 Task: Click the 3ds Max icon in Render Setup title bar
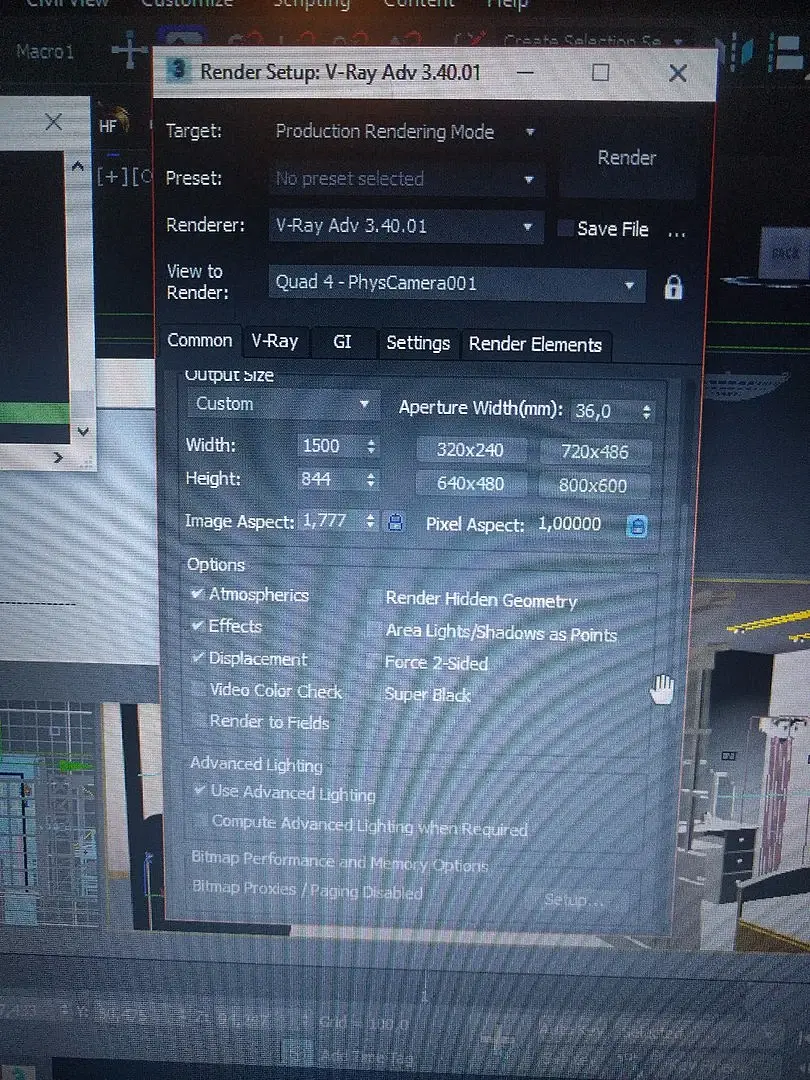(178, 70)
